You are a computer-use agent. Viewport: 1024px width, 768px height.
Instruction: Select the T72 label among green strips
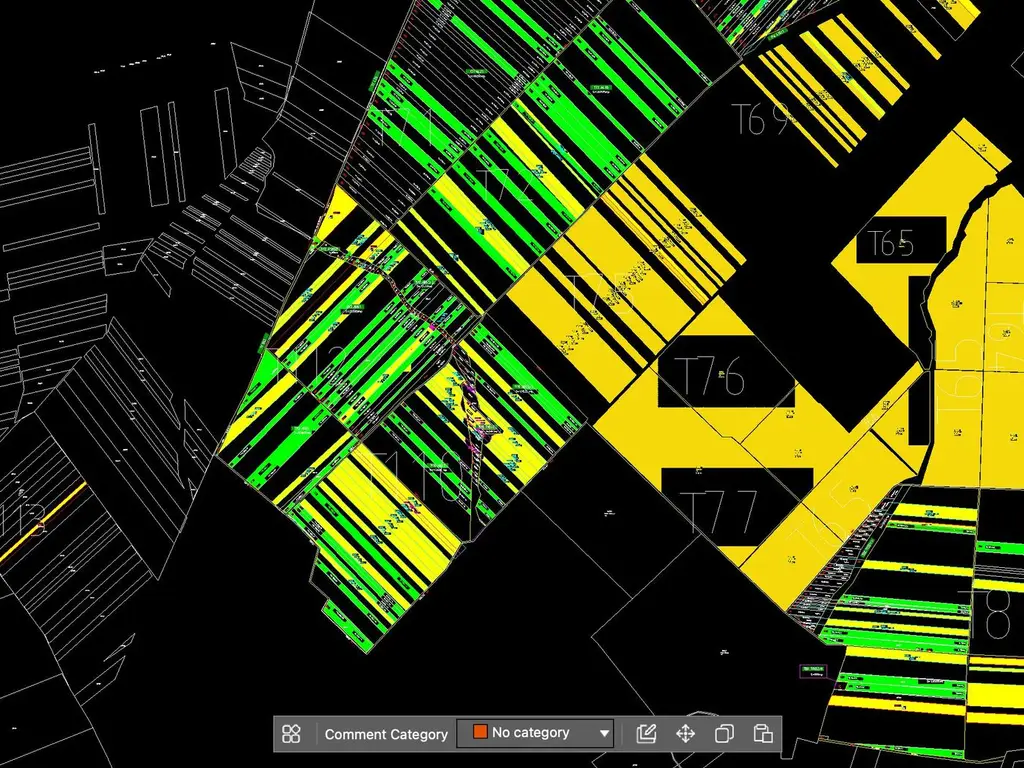click(x=507, y=185)
